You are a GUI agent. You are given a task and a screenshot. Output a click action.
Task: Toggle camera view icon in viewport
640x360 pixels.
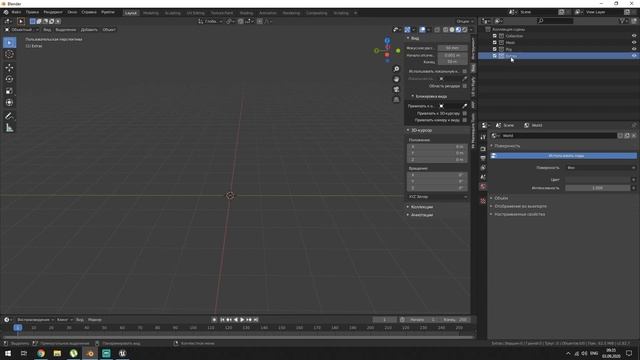(396, 89)
